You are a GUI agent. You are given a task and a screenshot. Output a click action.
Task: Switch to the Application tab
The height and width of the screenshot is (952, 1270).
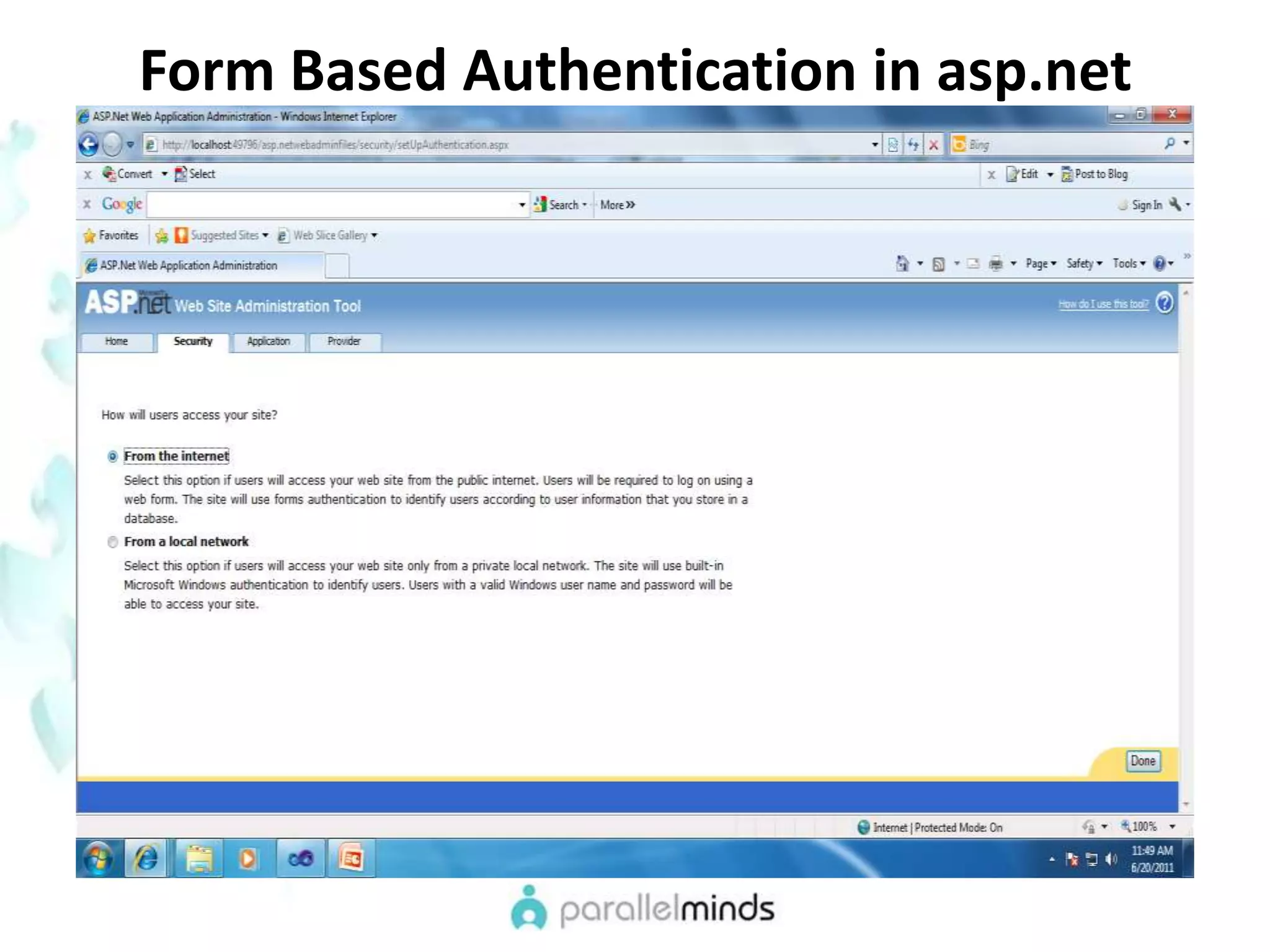pyautogui.click(x=269, y=342)
